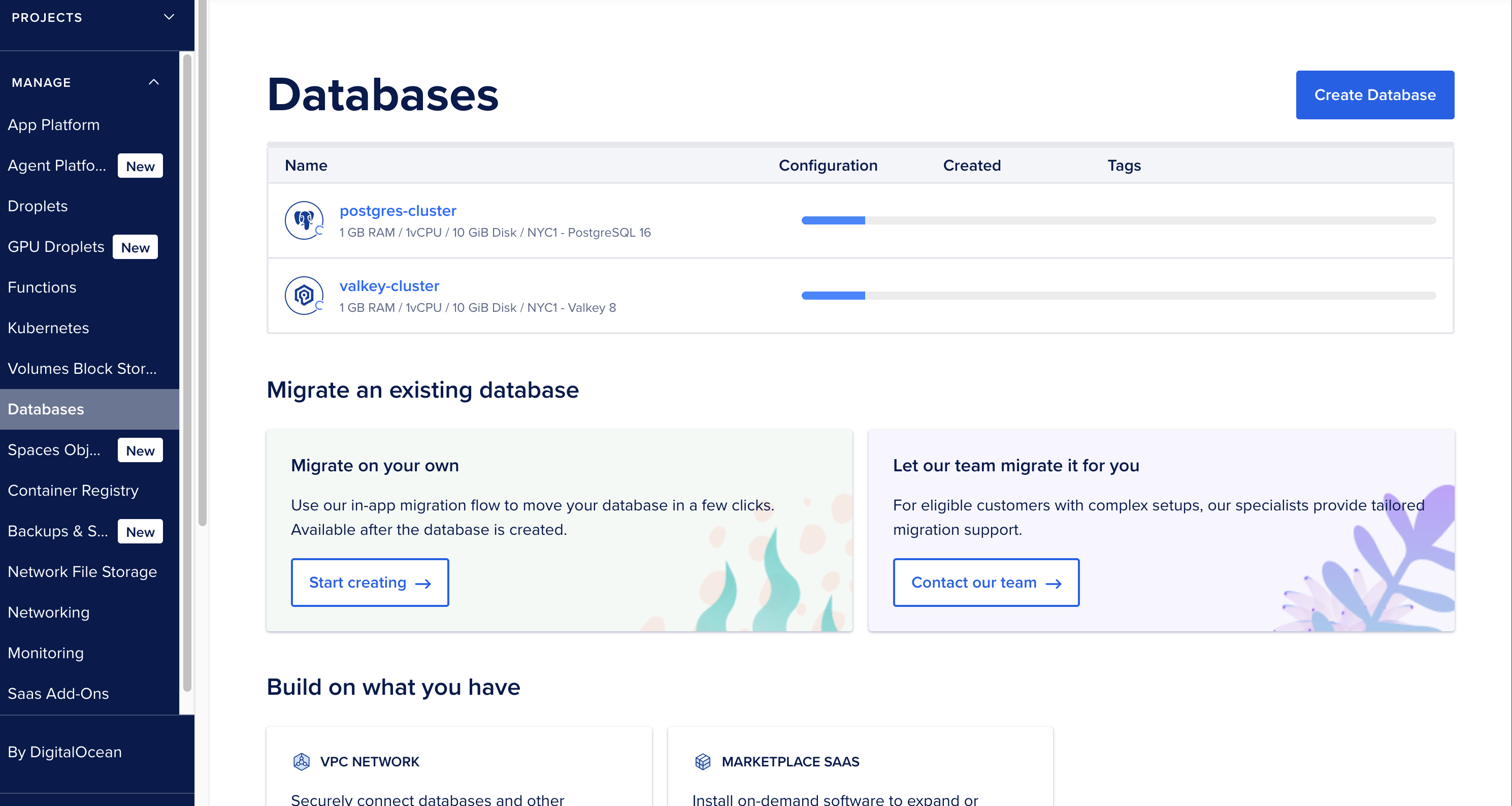Expand the Projects section chevron
1512x806 pixels.
pos(169,17)
